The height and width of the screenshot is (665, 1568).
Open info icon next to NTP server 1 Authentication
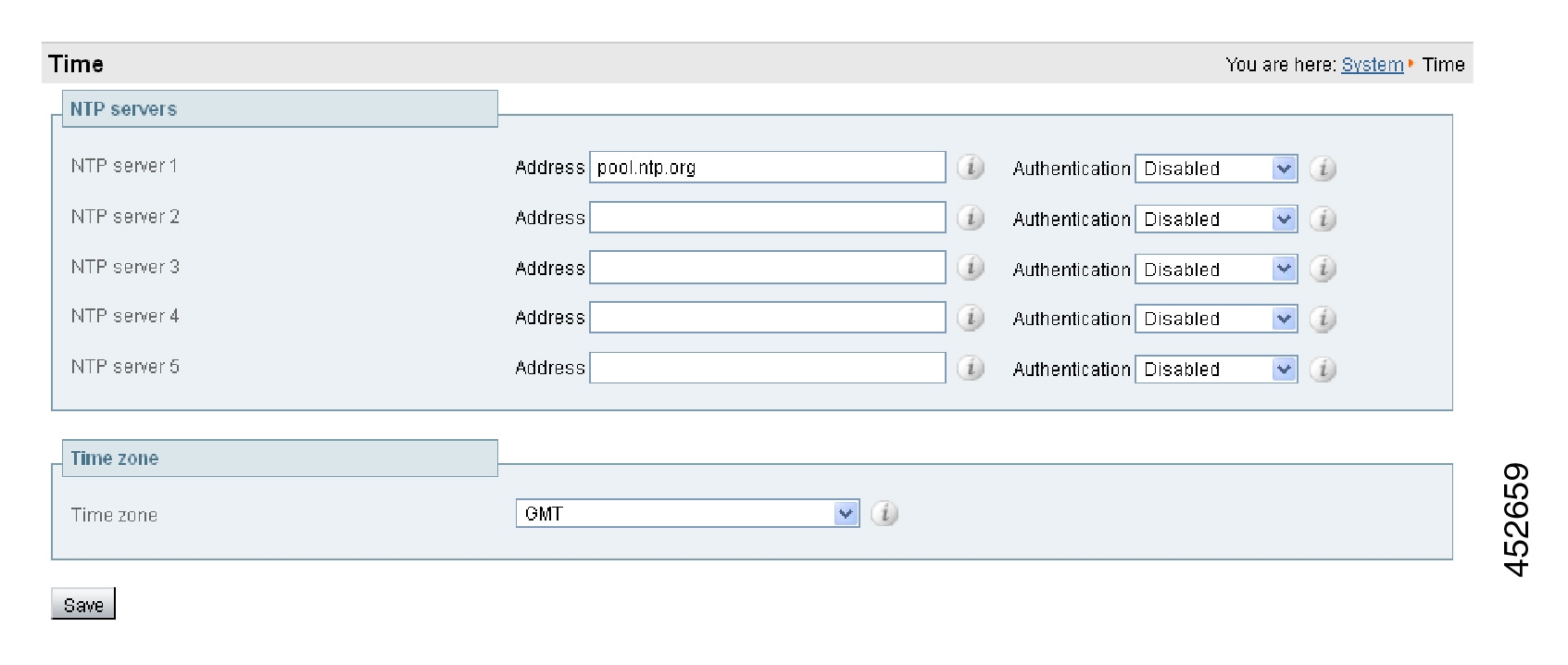pyautogui.click(x=1323, y=169)
